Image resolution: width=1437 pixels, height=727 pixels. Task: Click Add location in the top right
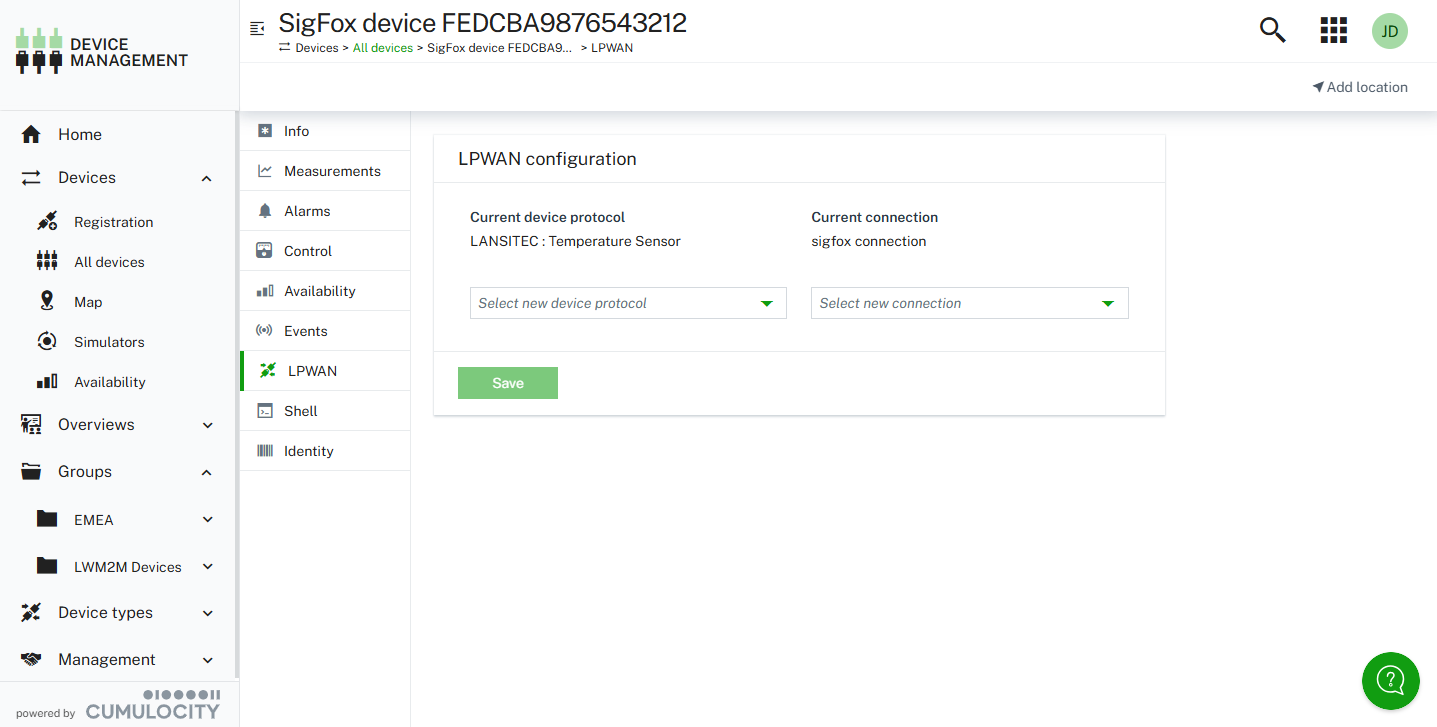coord(1359,86)
